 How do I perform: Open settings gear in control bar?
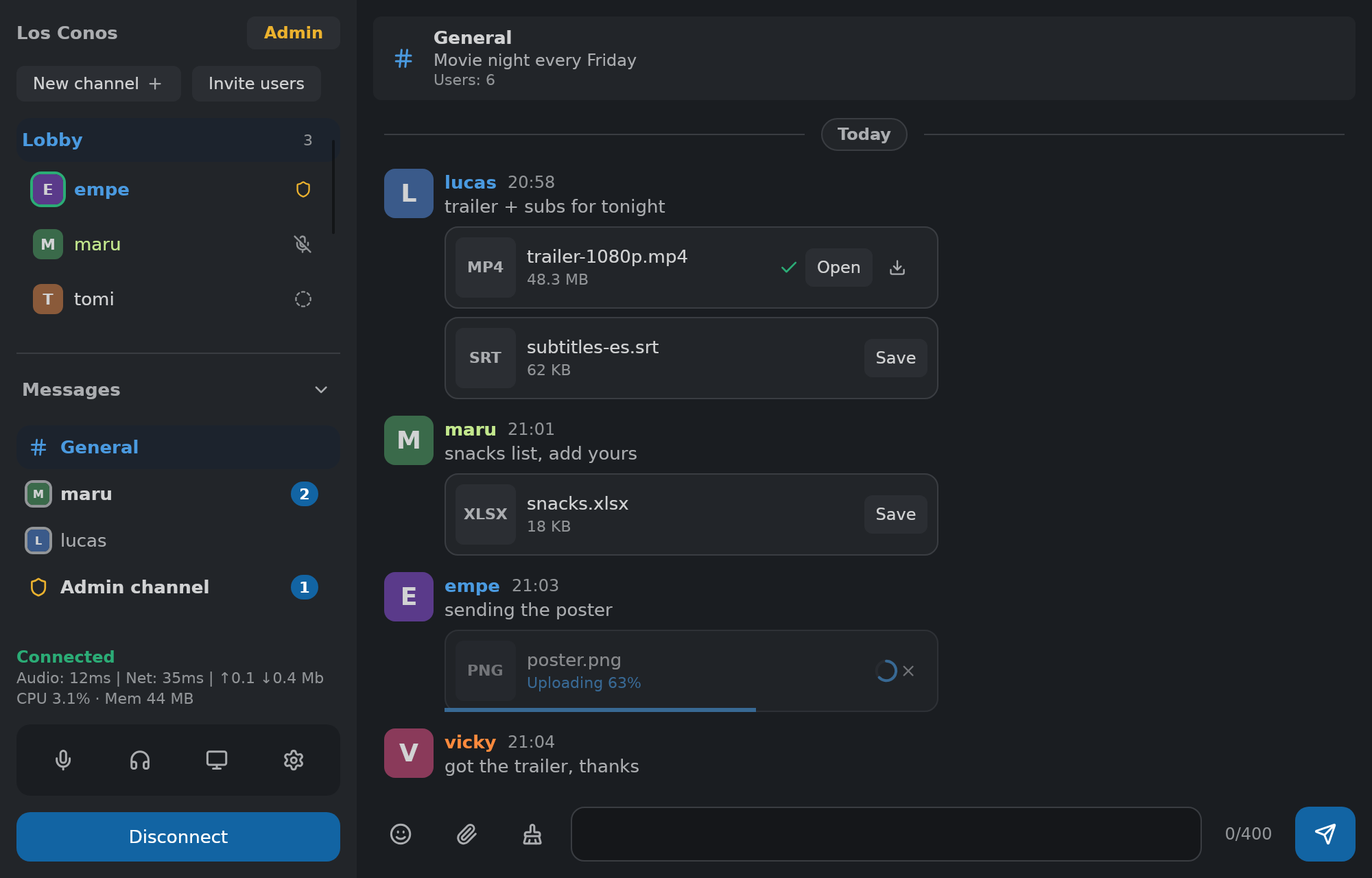pos(294,760)
